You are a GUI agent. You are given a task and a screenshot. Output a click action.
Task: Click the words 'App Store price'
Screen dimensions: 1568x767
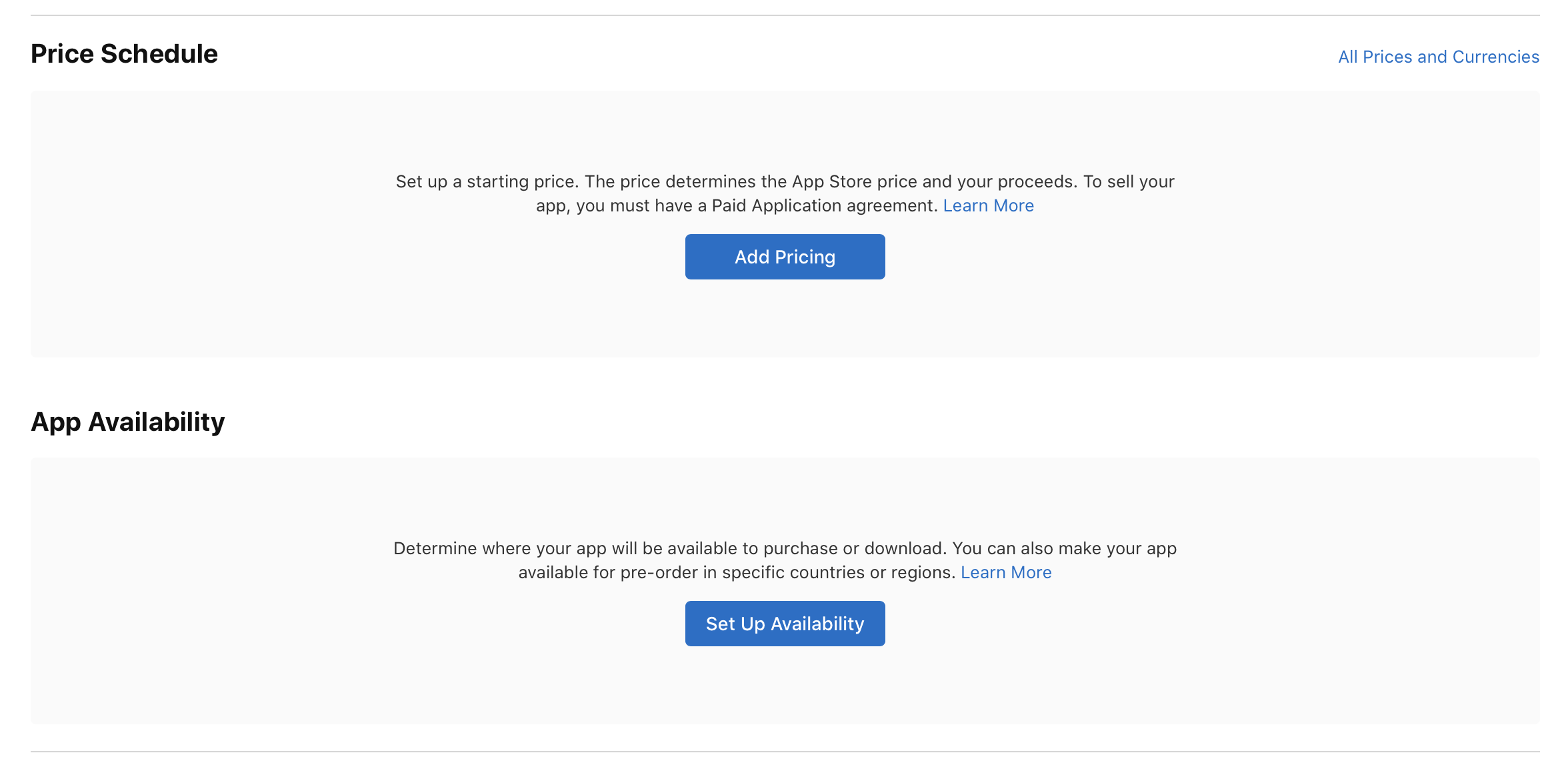pyautogui.click(x=853, y=181)
